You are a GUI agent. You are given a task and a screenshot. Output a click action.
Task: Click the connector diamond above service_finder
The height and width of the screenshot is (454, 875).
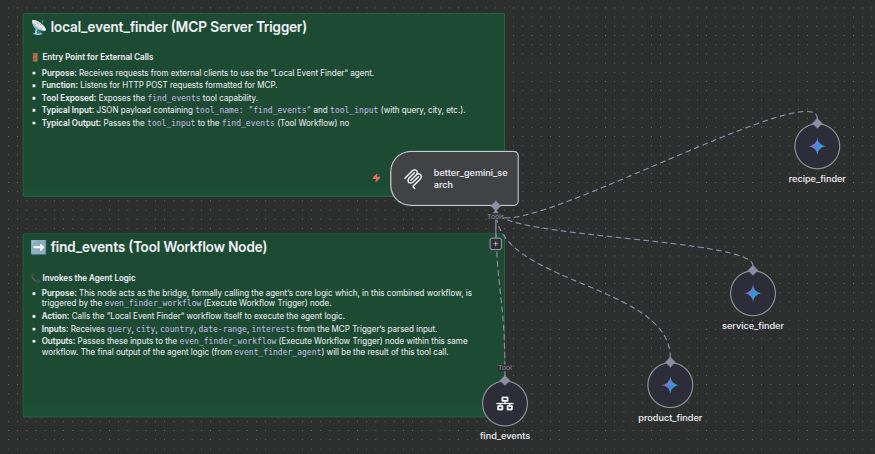(752, 268)
